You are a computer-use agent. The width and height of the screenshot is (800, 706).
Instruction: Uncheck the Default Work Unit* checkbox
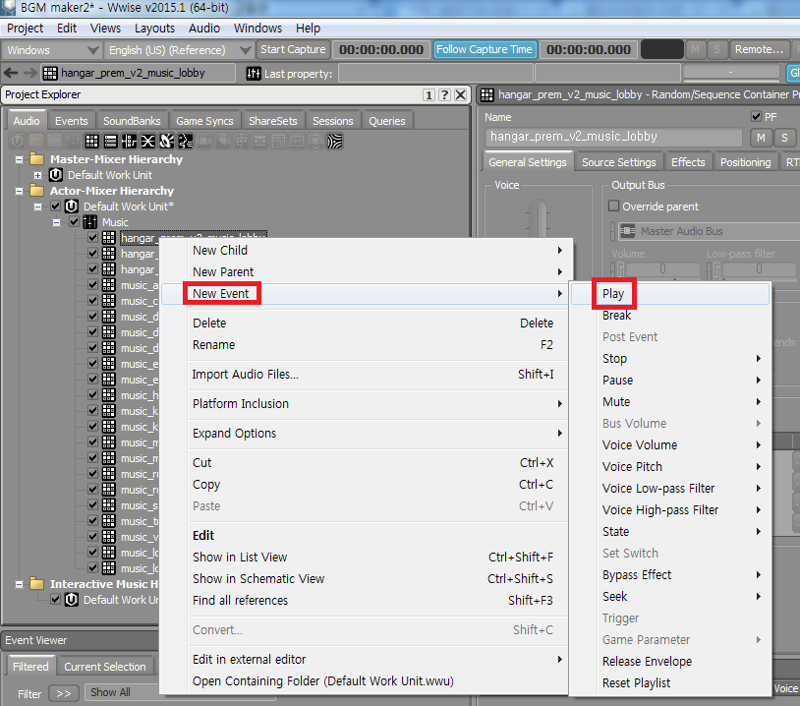[56, 207]
